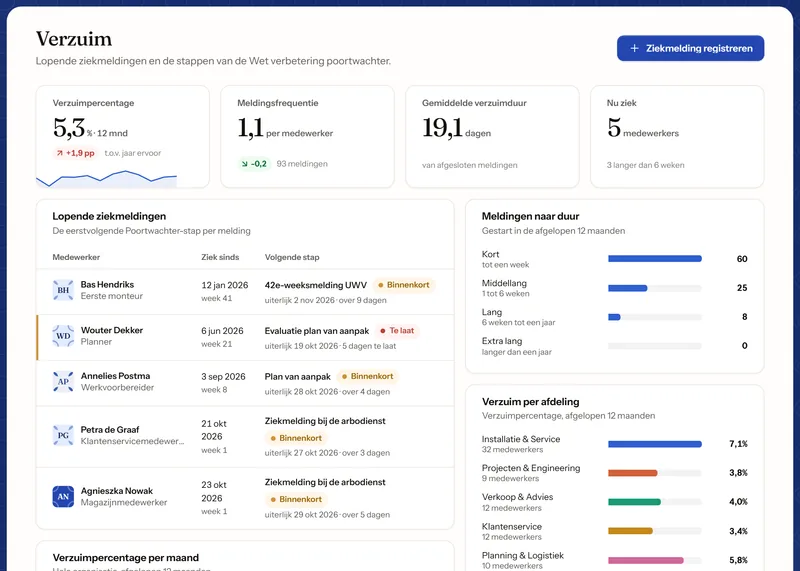The height and width of the screenshot is (571, 800).
Task: Click the Verzuim per afdeling heading
Action: coord(531,402)
